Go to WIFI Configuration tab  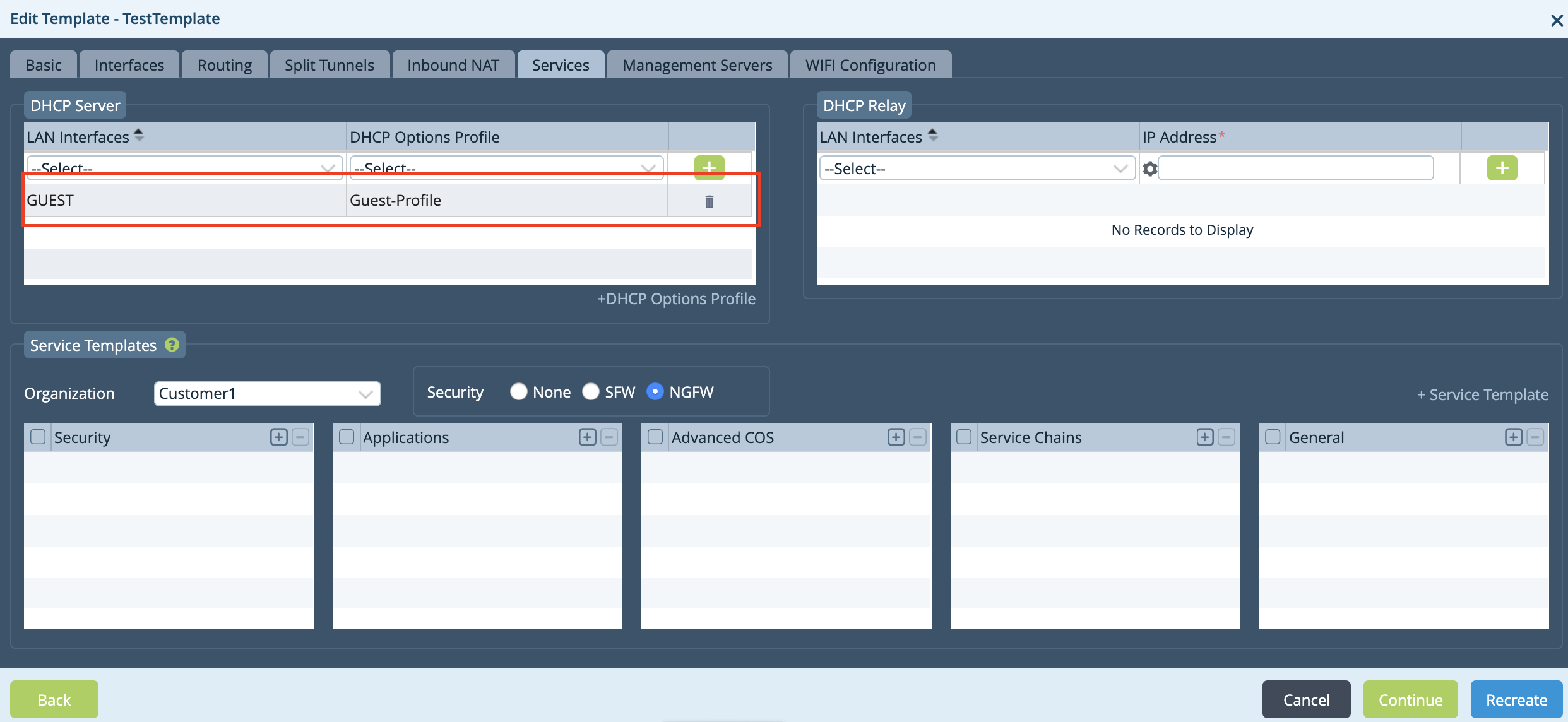coord(870,65)
